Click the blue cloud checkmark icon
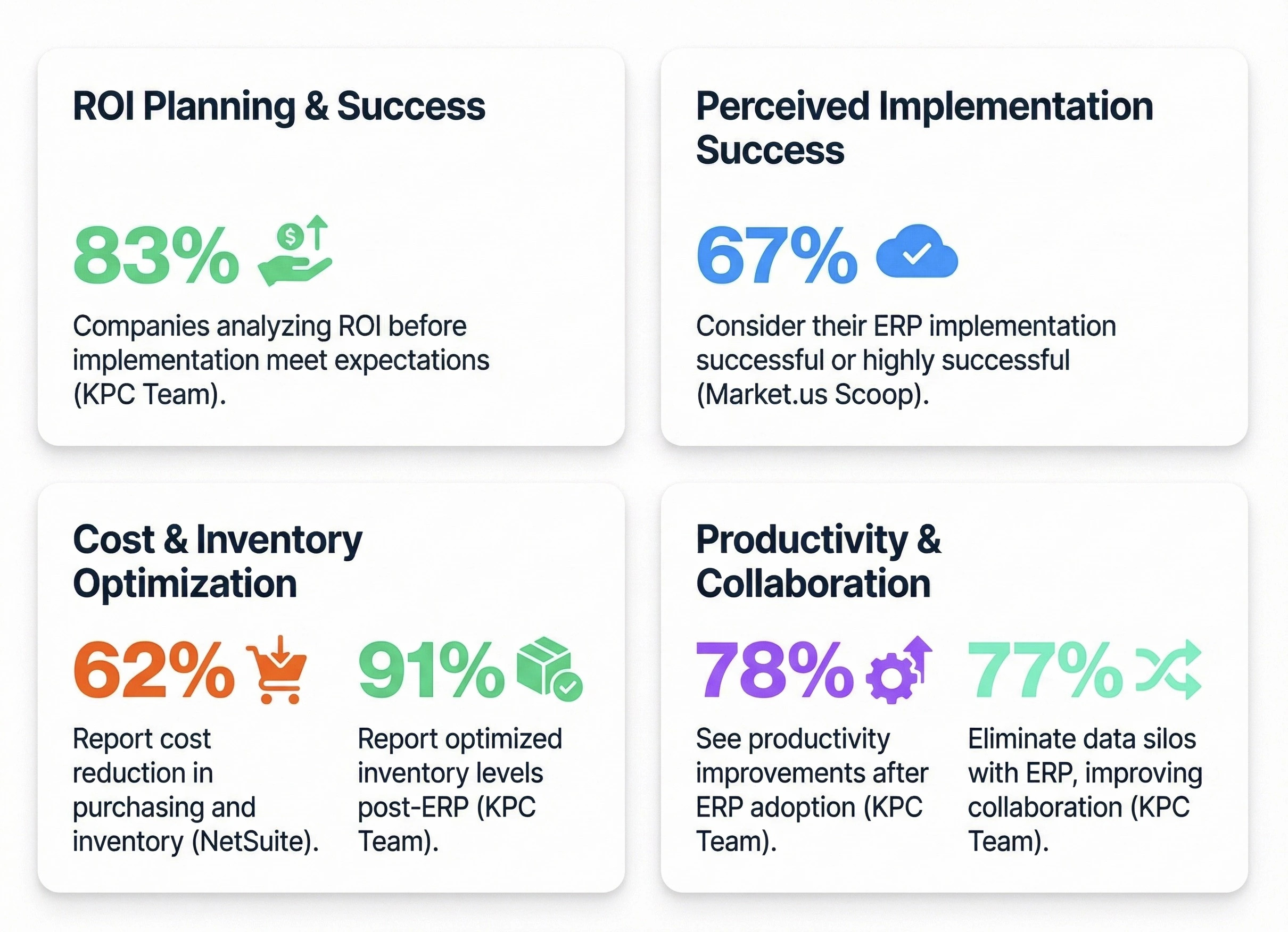 click(x=917, y=252)
